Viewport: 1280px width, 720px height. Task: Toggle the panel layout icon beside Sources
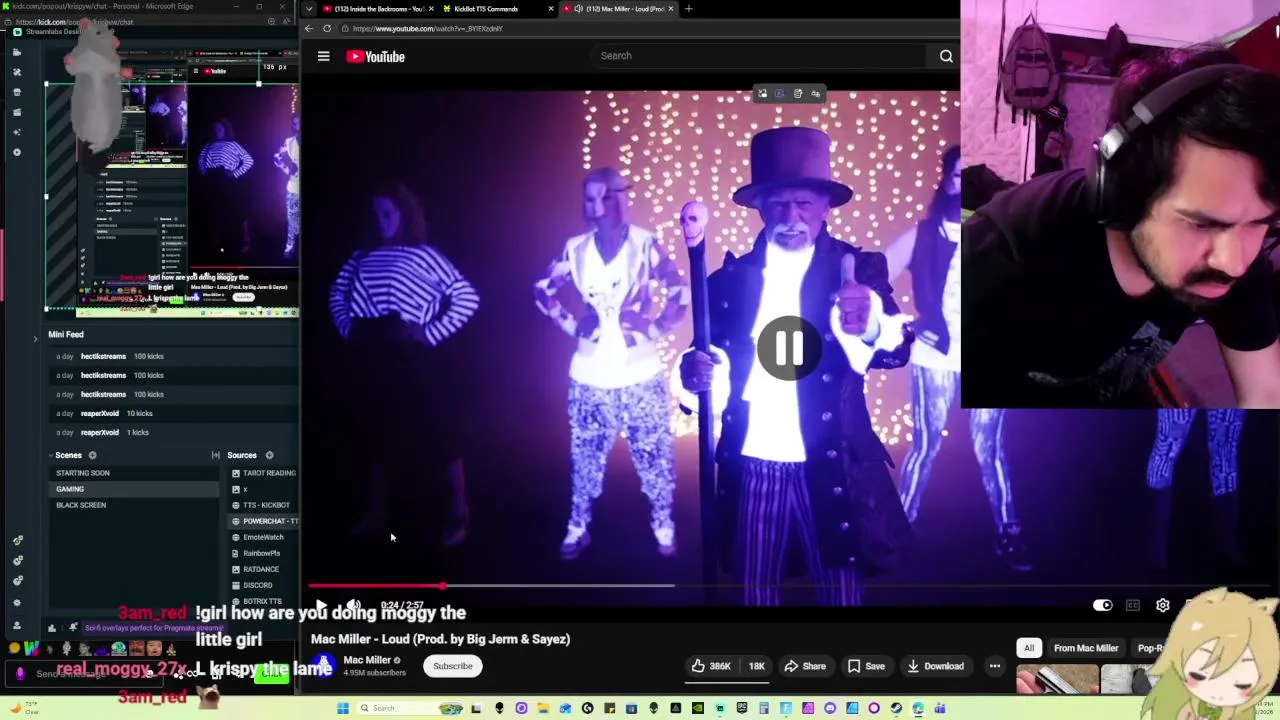click(x=215, y=455)
